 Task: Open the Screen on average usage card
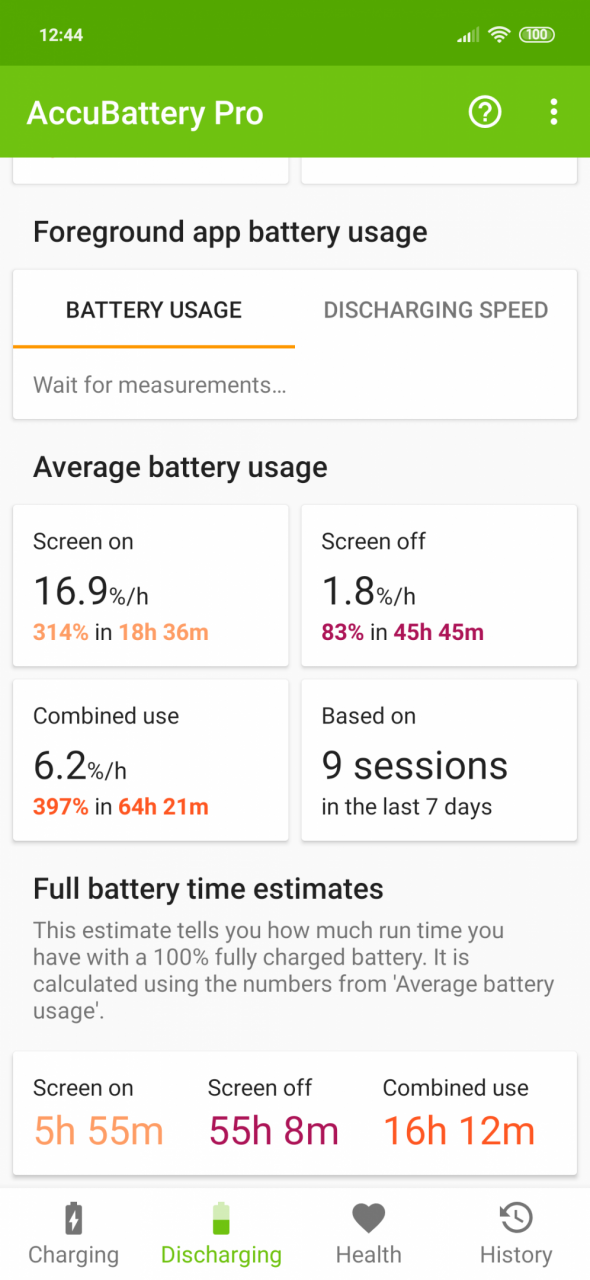pyautogui.click(x=150, y=586)
